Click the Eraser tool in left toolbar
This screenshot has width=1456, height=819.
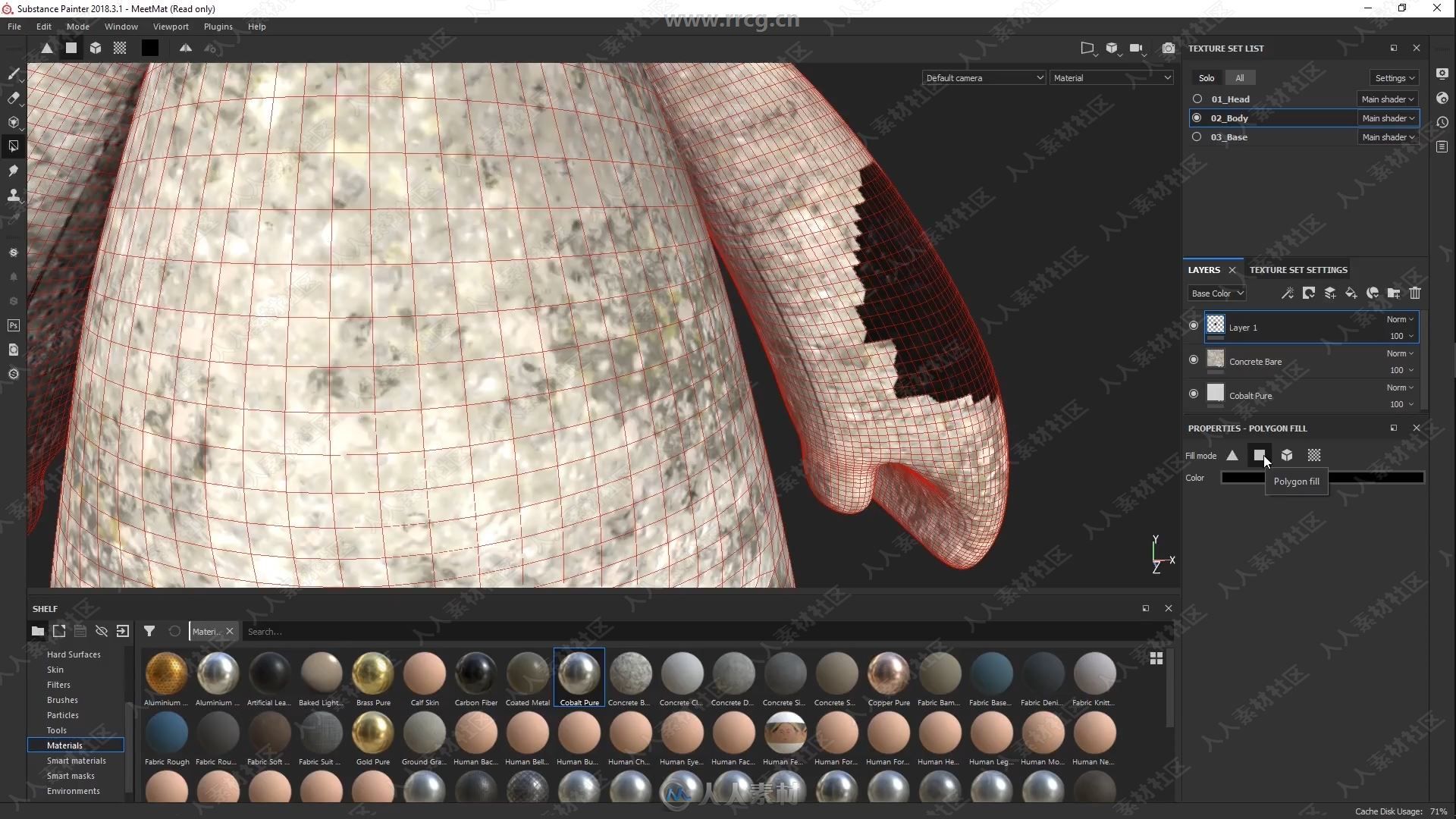click(14, 98)
